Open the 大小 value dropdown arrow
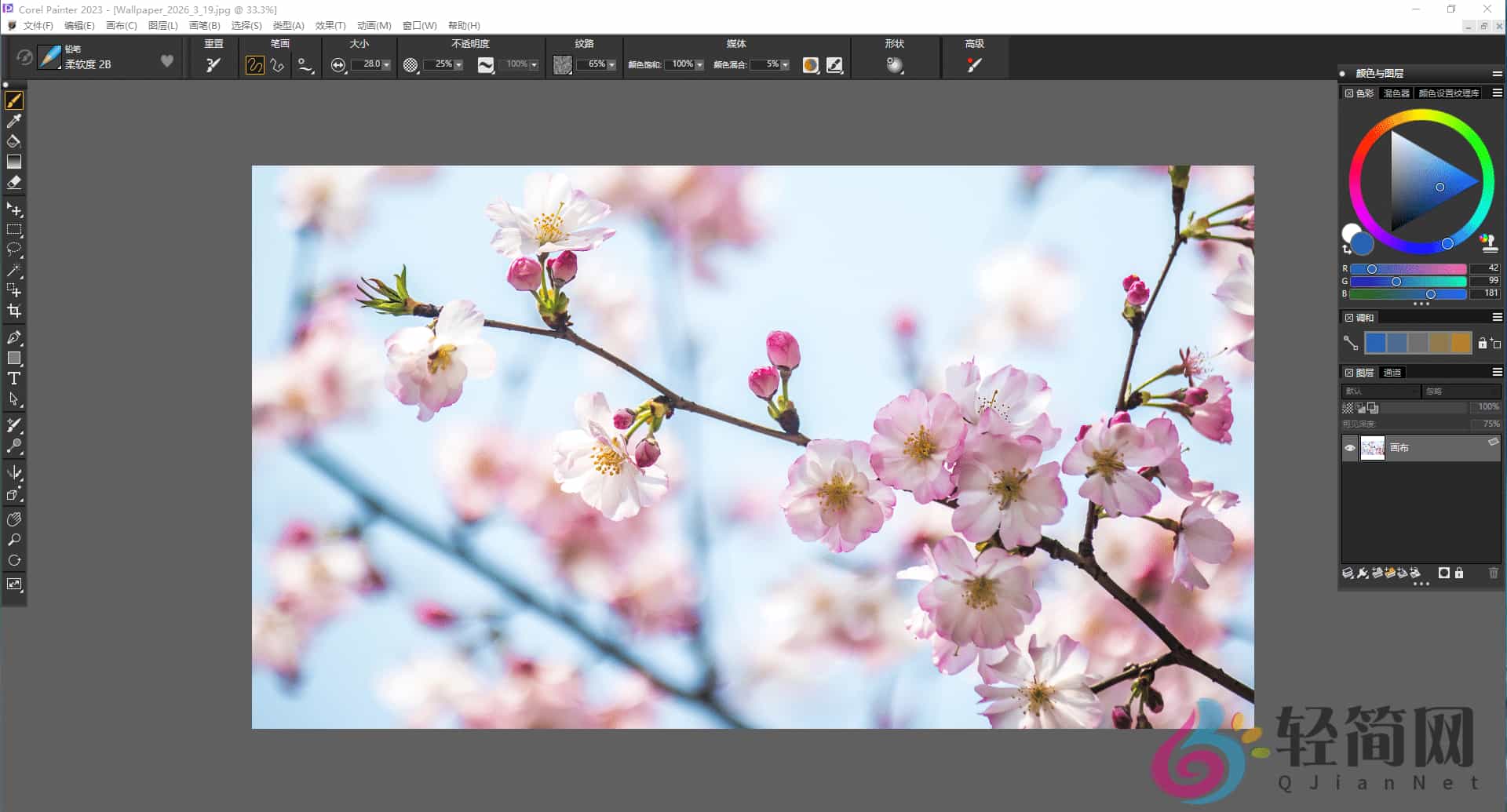 point(385,64)
